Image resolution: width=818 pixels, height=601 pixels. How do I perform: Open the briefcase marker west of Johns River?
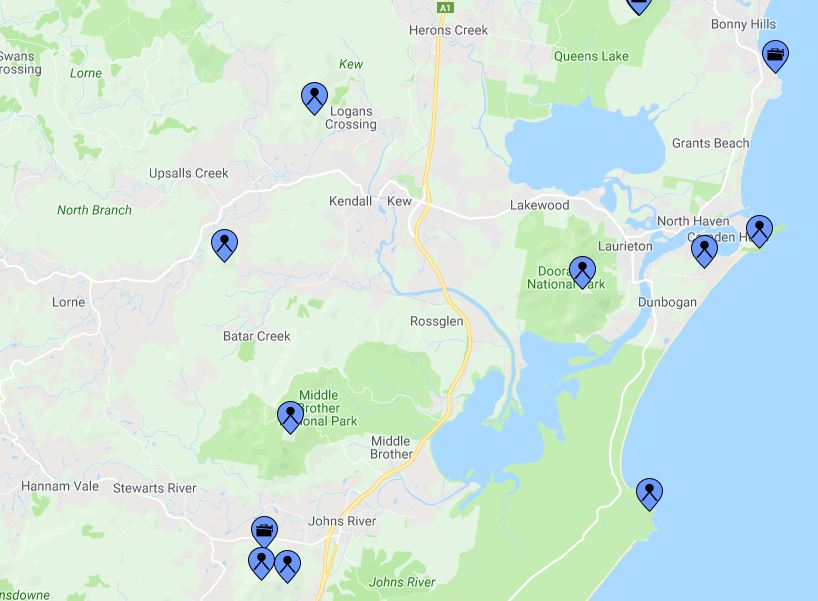264,532
